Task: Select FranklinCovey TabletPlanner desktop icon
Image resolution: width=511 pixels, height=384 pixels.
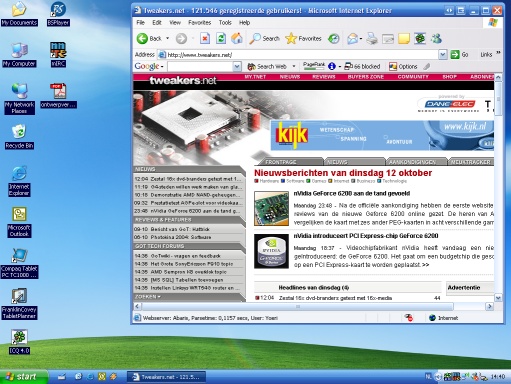Action: click(x=19, y=304)
